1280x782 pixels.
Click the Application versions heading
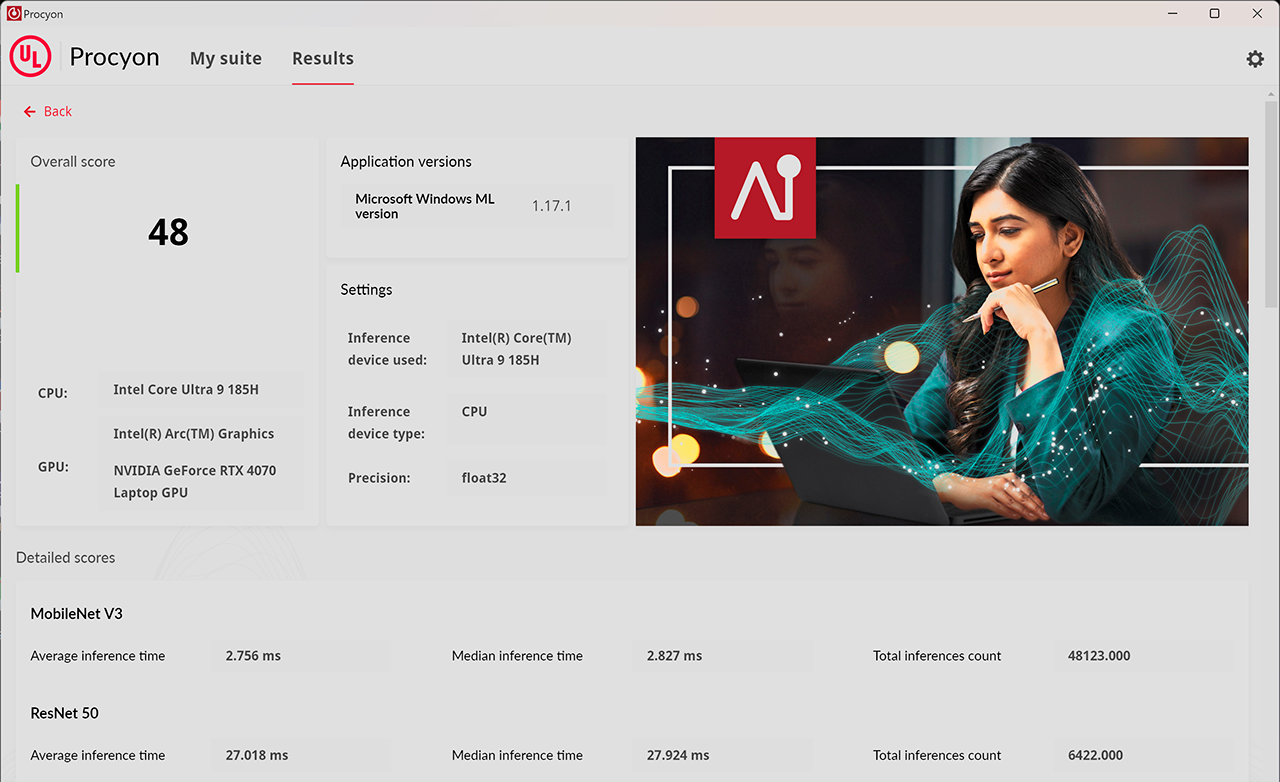tap(406, 162)
